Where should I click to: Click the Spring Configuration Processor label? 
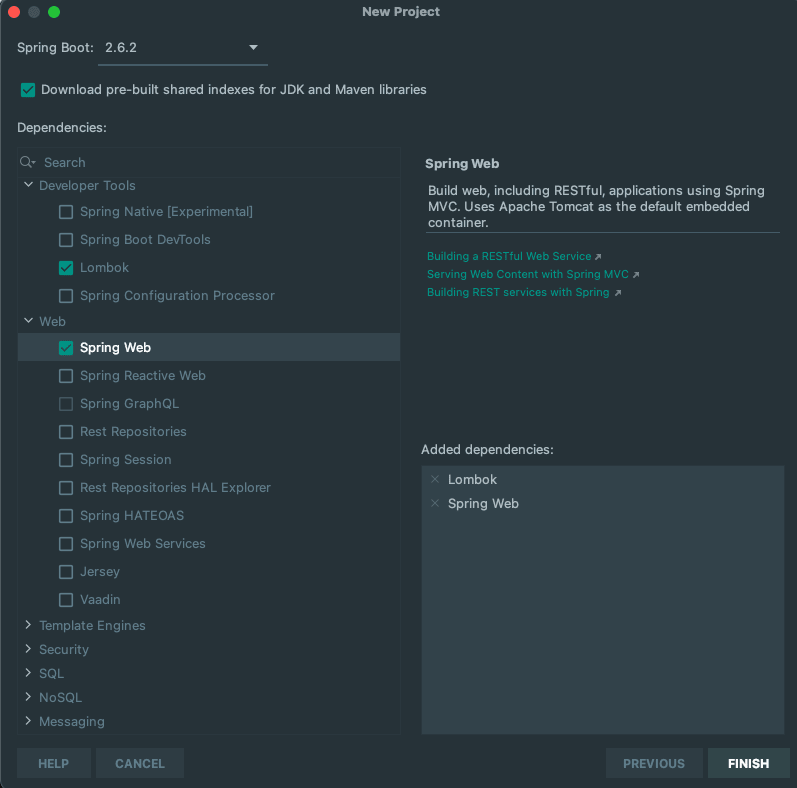[177, 296]
